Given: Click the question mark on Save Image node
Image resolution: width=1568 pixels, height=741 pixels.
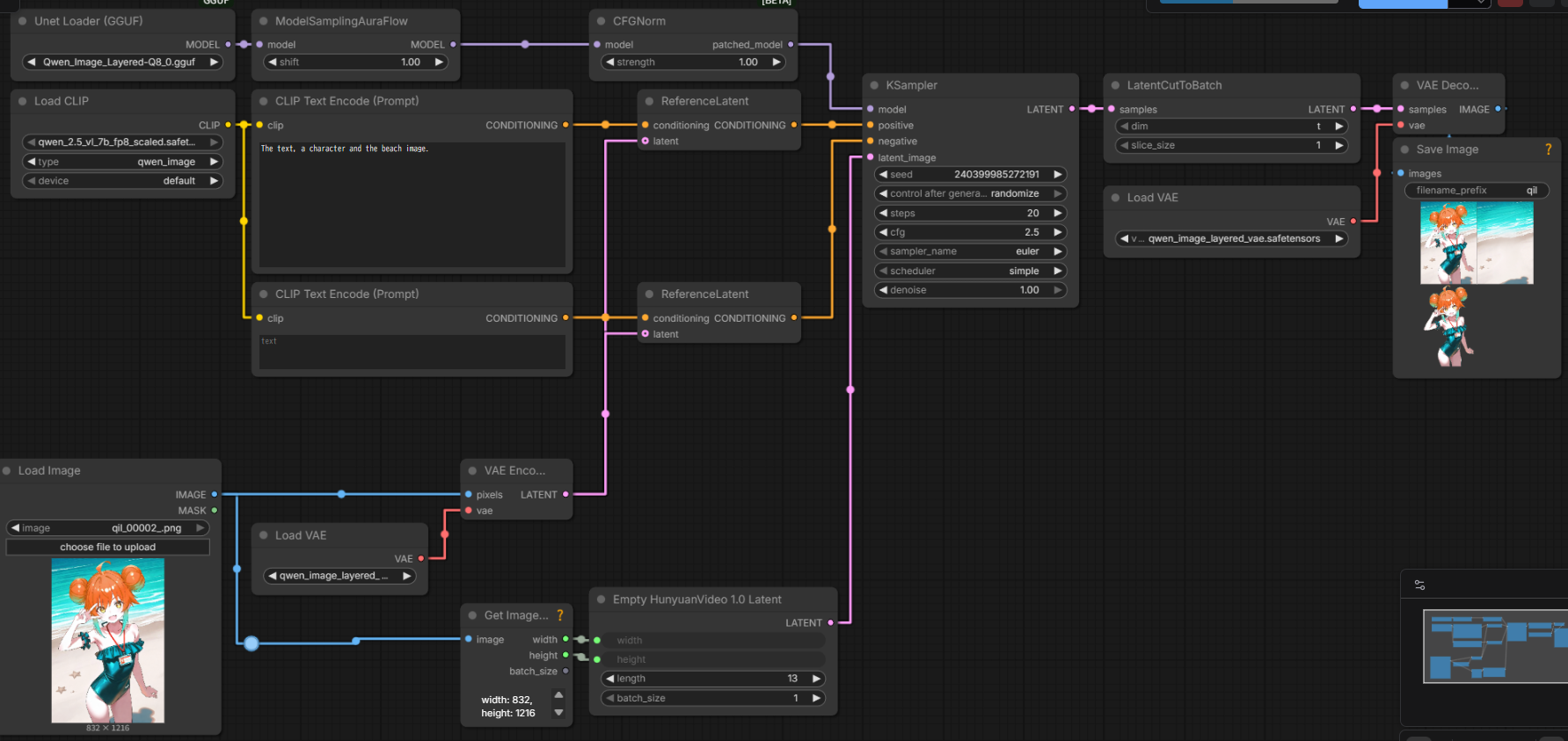Looking at the screenshot, I should 1548,149.
